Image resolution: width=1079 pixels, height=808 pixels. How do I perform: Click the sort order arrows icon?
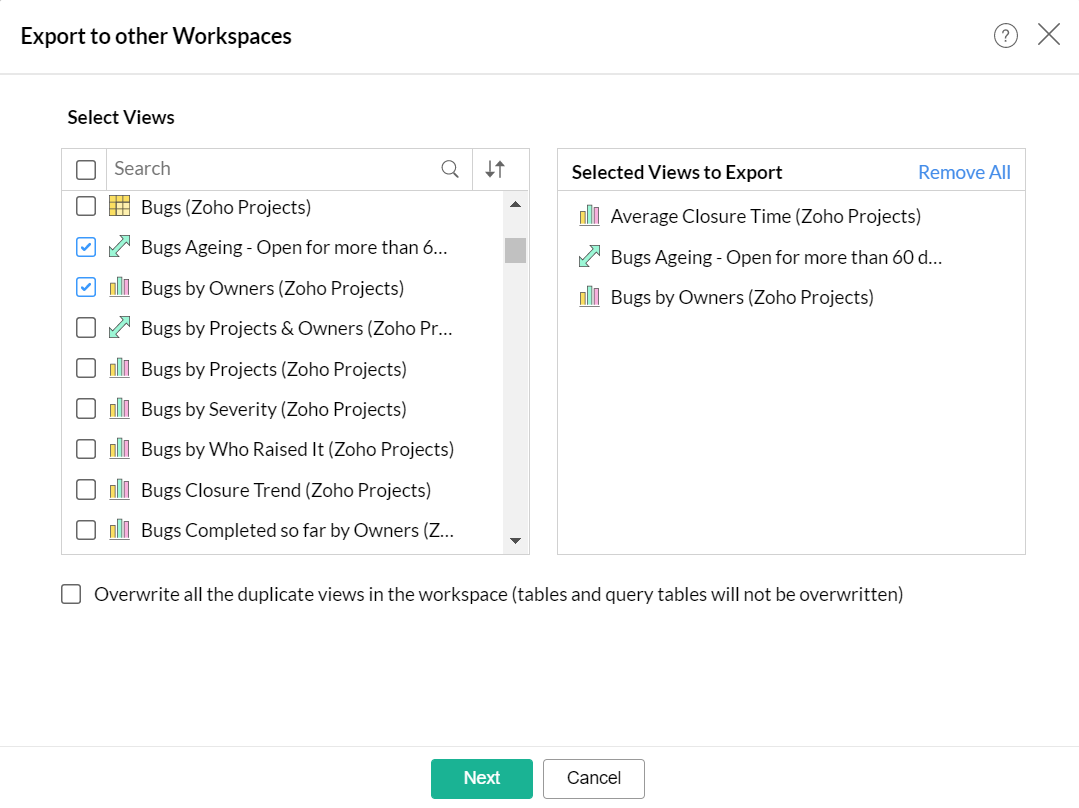pos(495,169)
